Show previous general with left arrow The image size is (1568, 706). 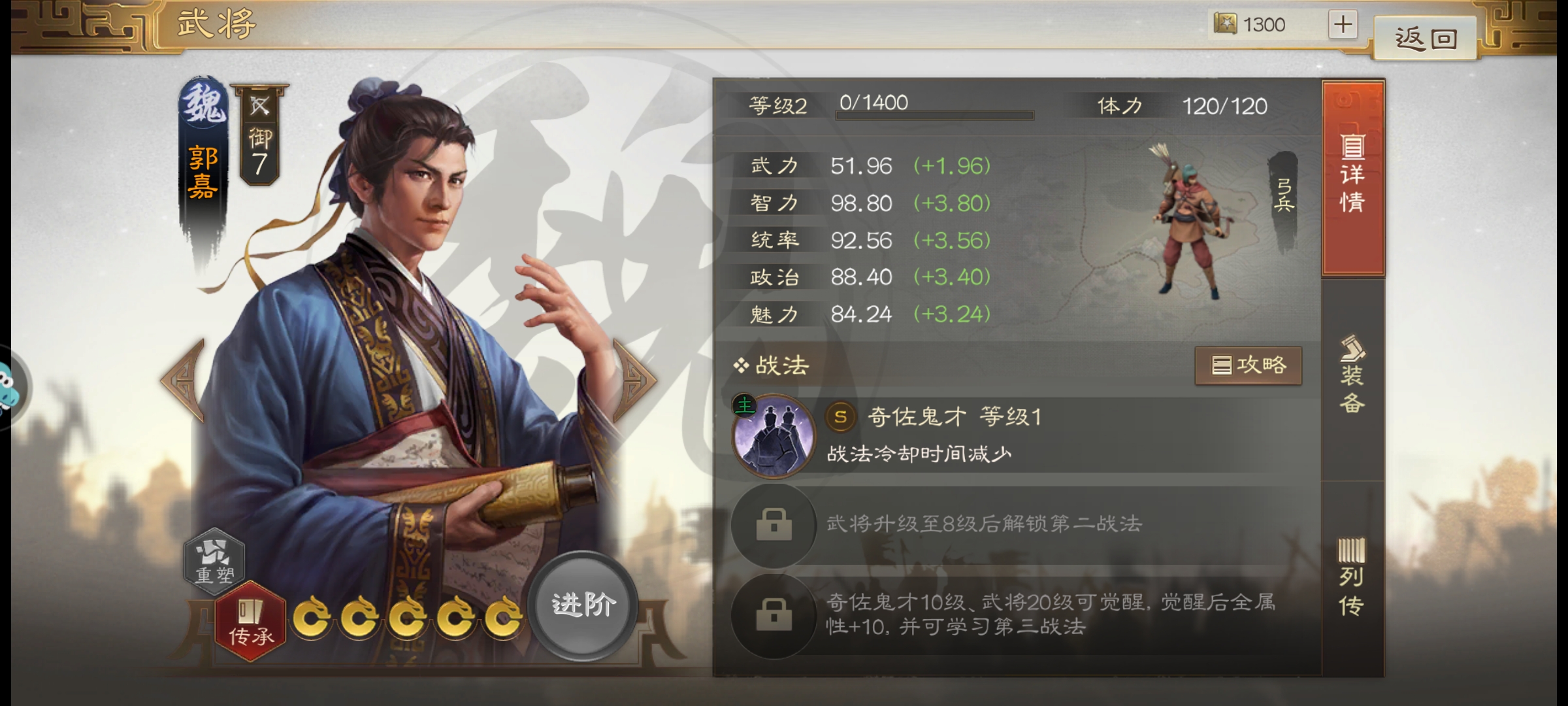184,380
